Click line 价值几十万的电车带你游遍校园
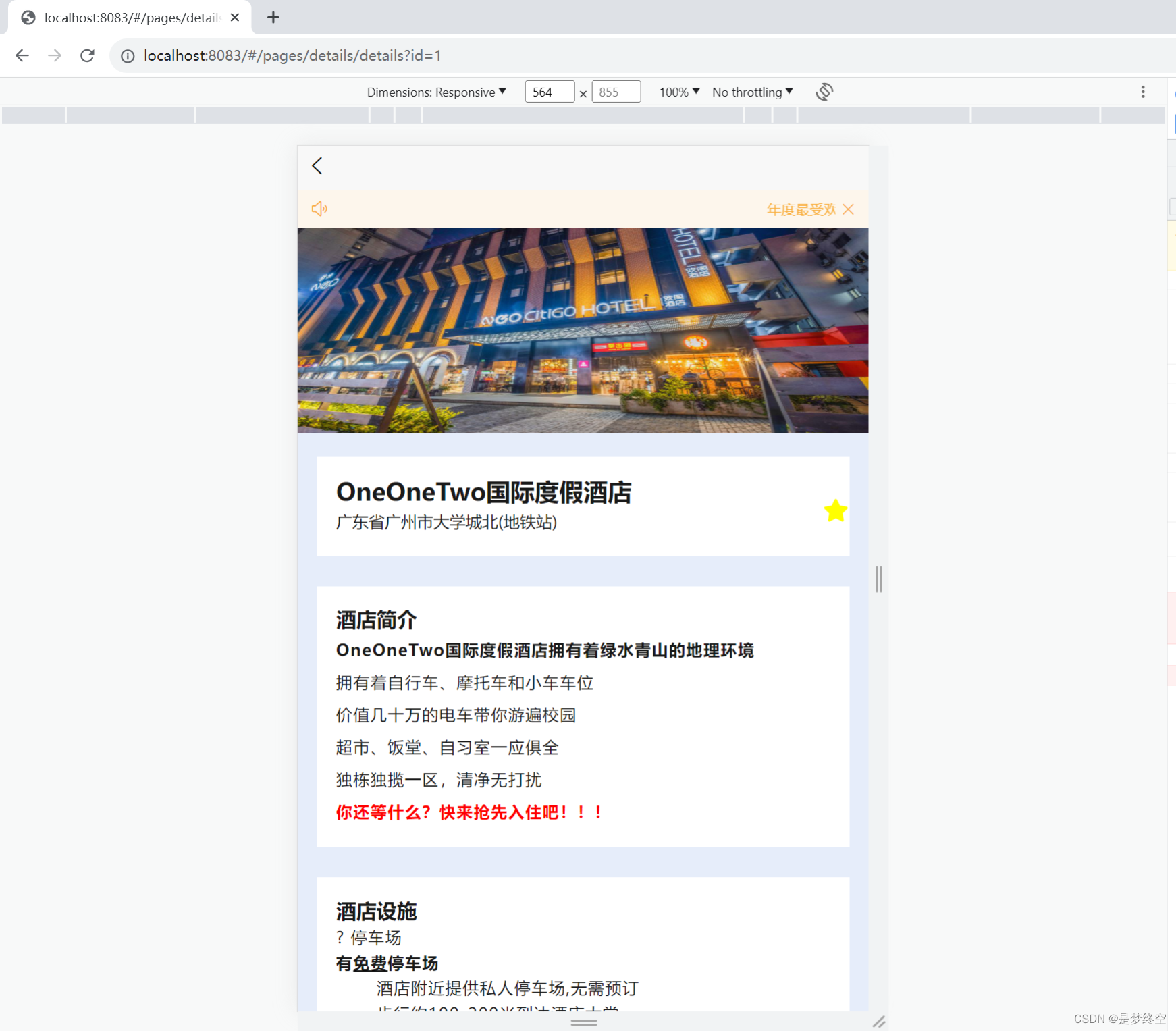 [456, 715]
